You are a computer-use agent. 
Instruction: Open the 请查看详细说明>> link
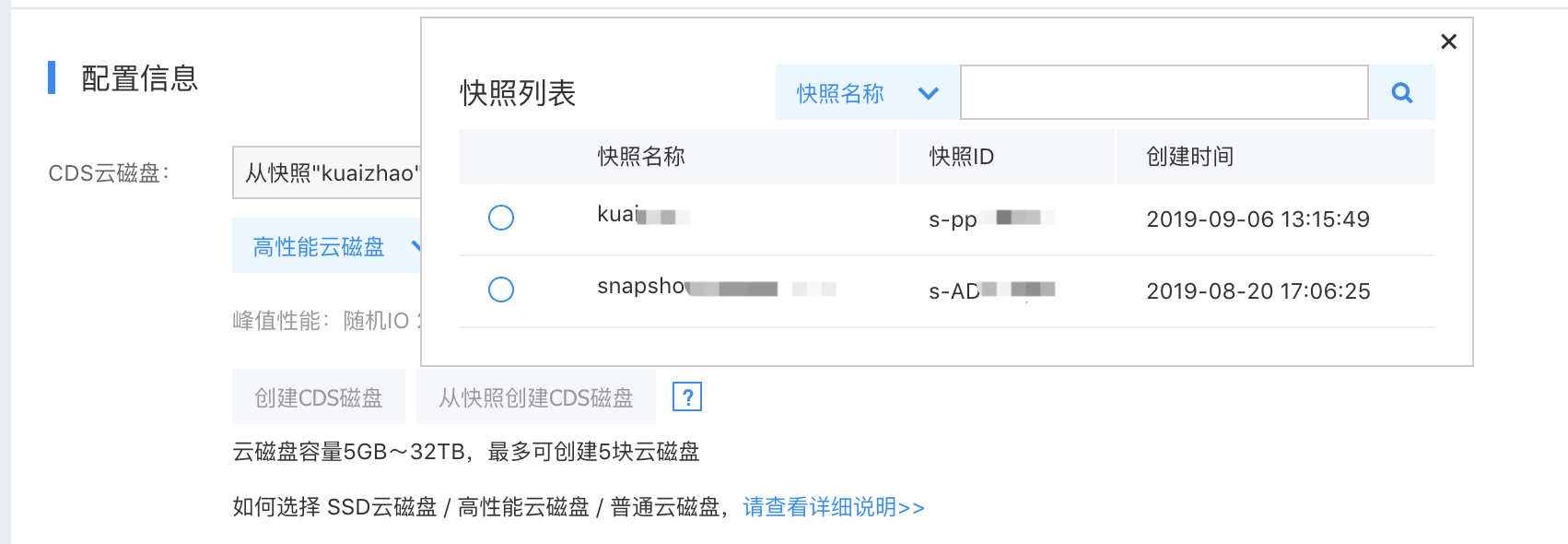coord(833,507)
